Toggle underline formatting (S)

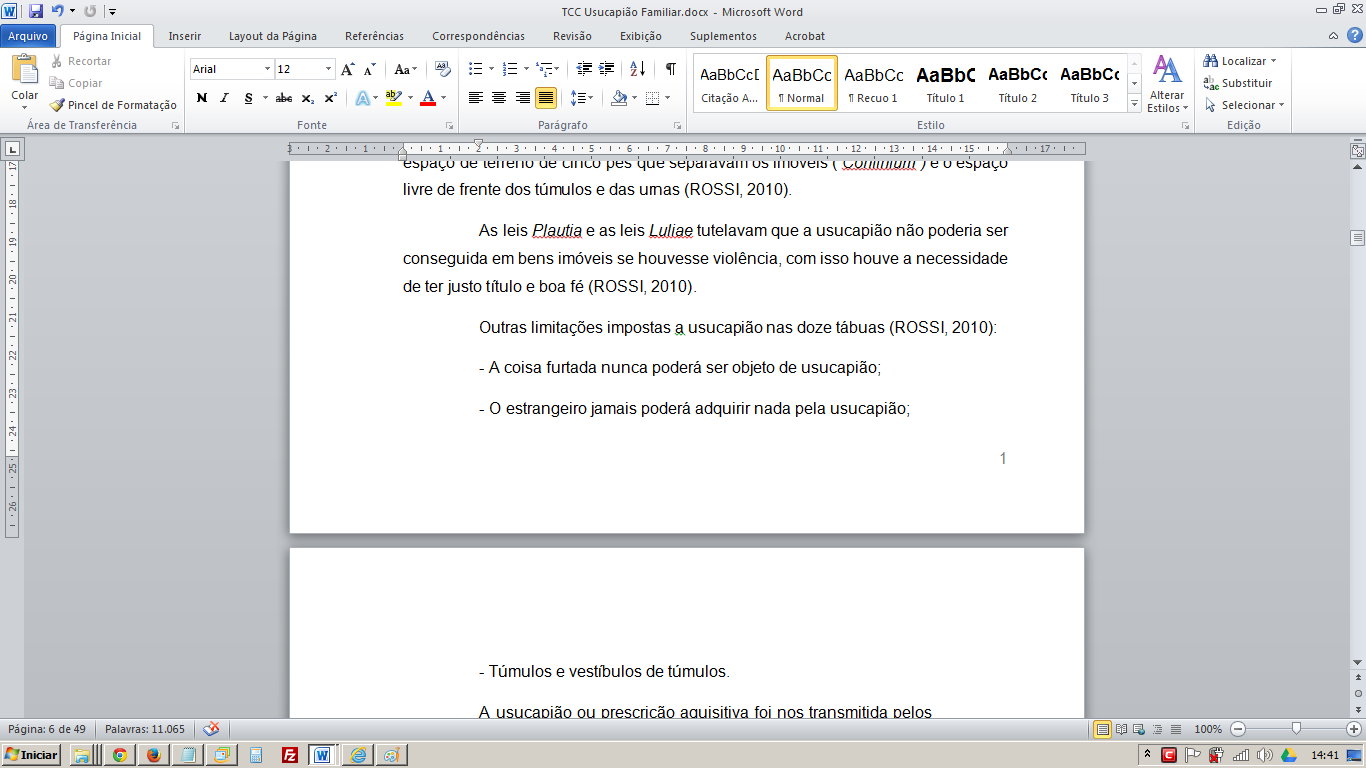(248, 98)
